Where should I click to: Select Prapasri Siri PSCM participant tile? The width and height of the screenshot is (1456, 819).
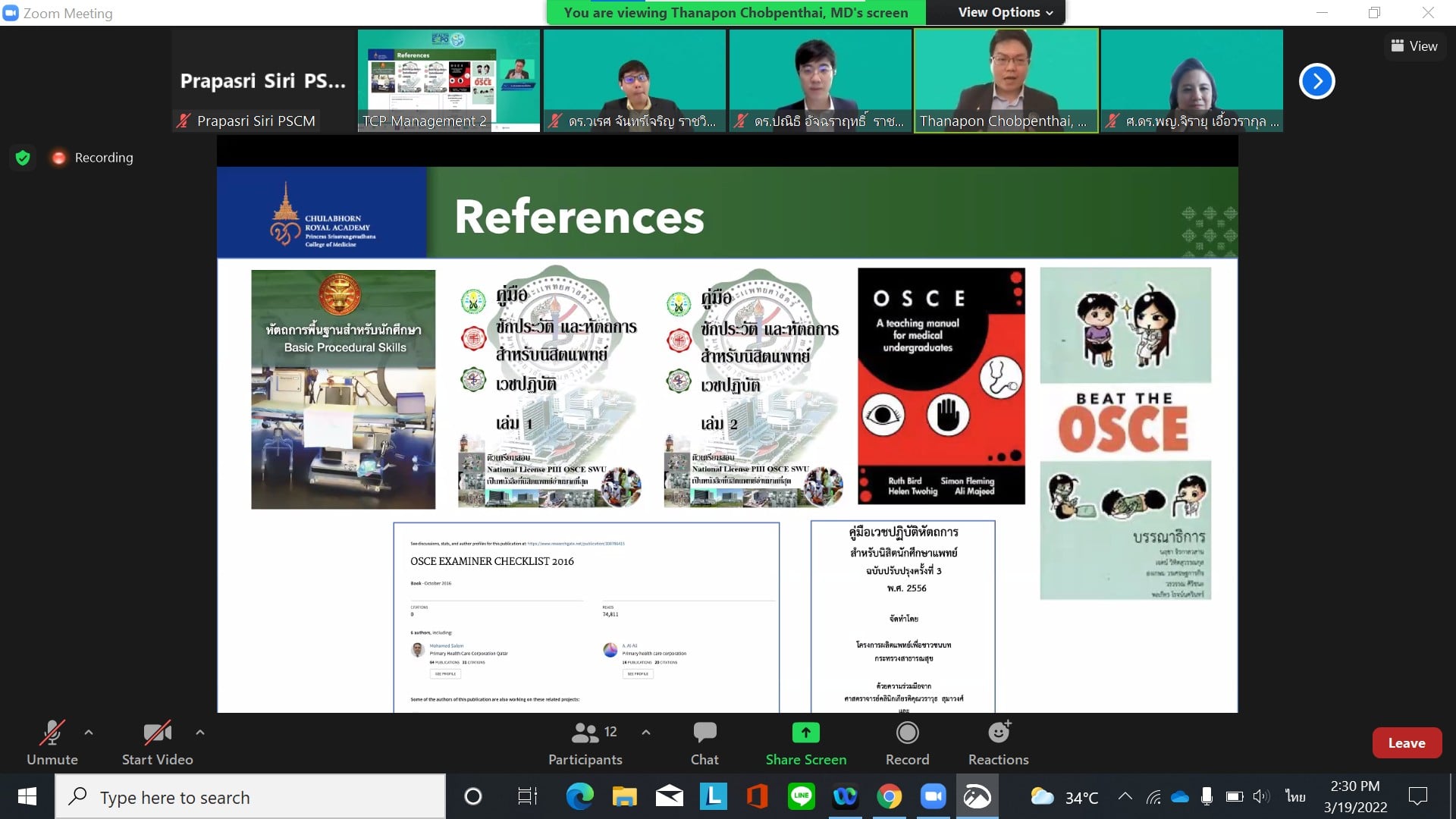(263, 81)
